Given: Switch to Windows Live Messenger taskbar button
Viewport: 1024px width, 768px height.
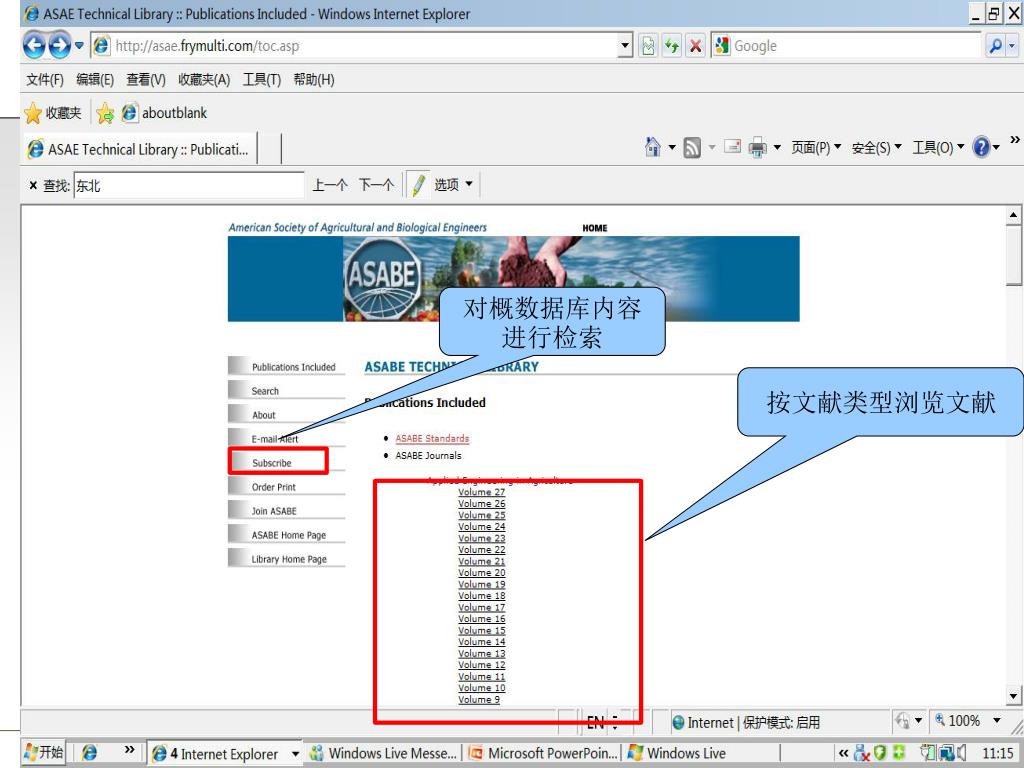Looking at the screenshot, I should pos(383,753).
